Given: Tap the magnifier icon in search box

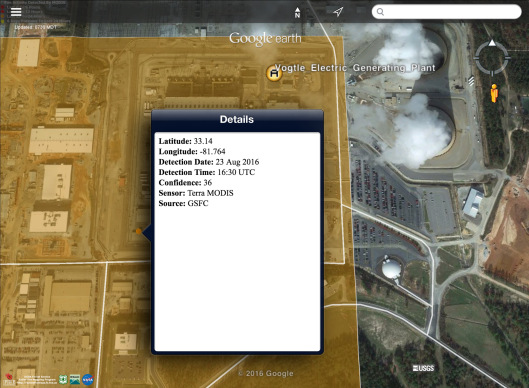Looking at the screenshot, I should 380,12.
